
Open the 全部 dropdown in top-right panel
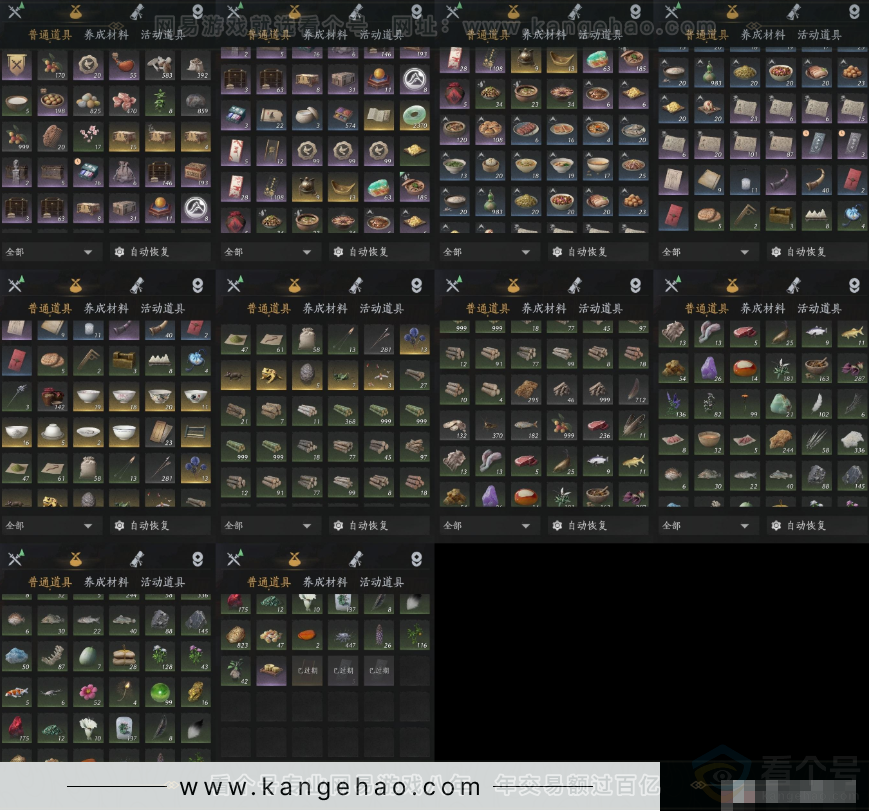(708, 252)
